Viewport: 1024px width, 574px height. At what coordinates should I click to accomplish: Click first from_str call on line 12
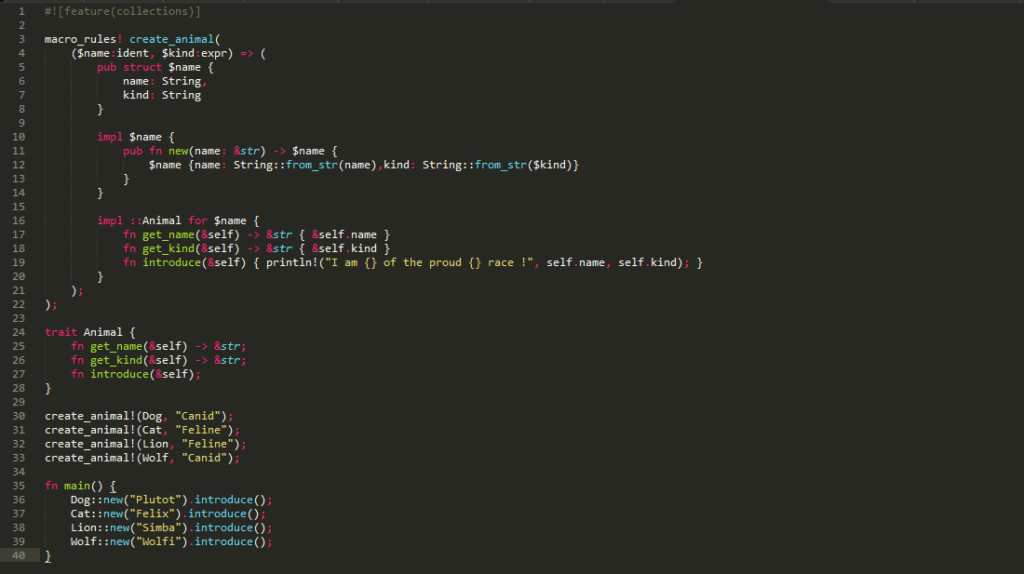[x=312, y=165]
